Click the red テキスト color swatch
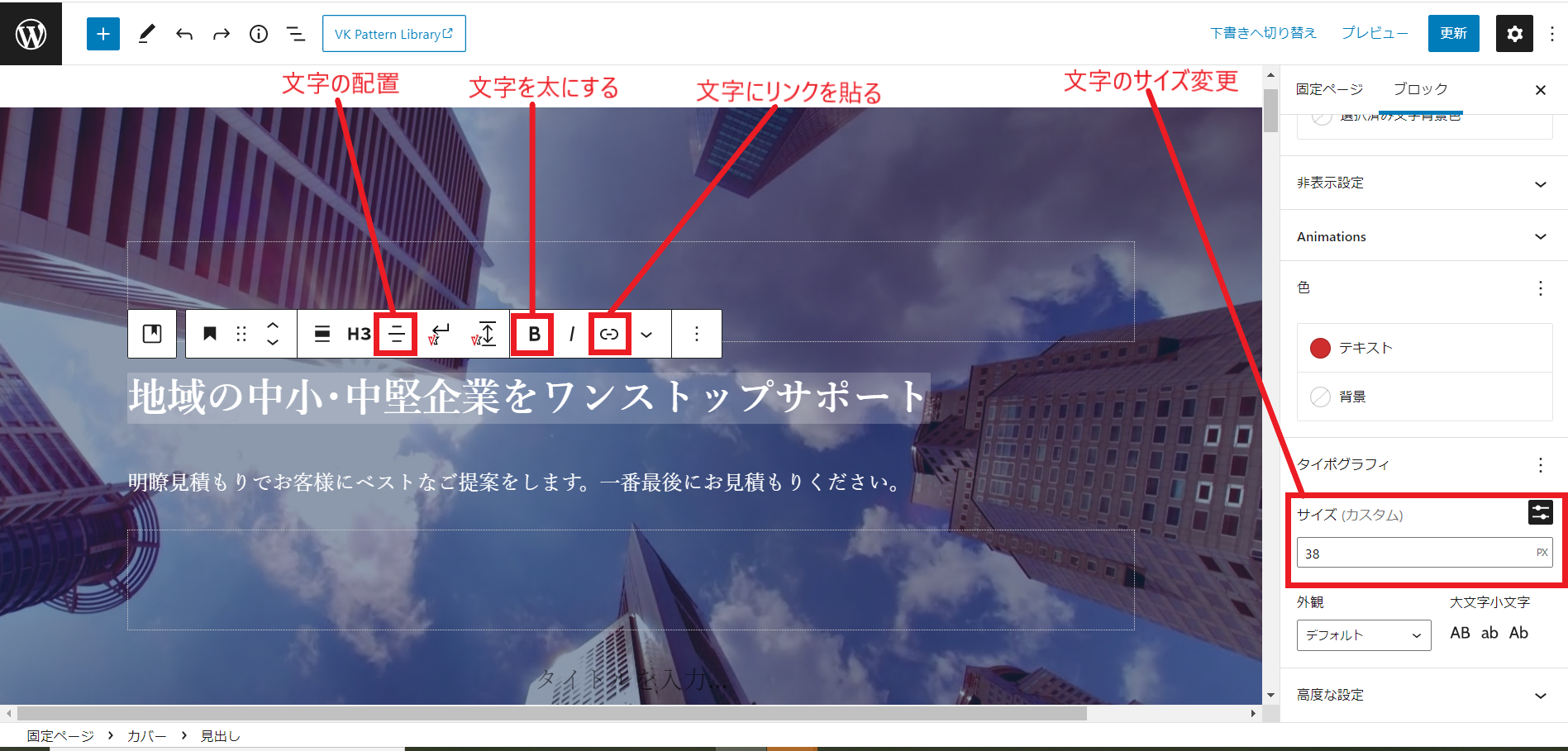 click(x=1320, y=348)
